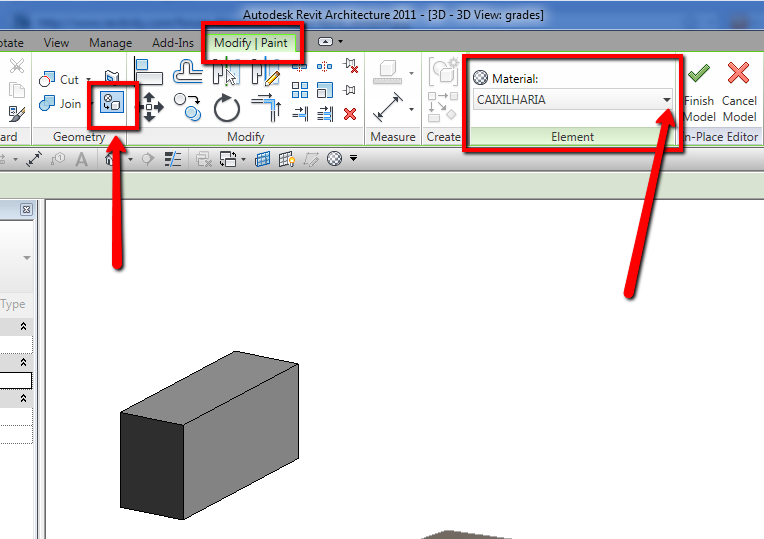764x539 pixels.
Task: Click the Join geometry tool
Action: coord(59,103)
